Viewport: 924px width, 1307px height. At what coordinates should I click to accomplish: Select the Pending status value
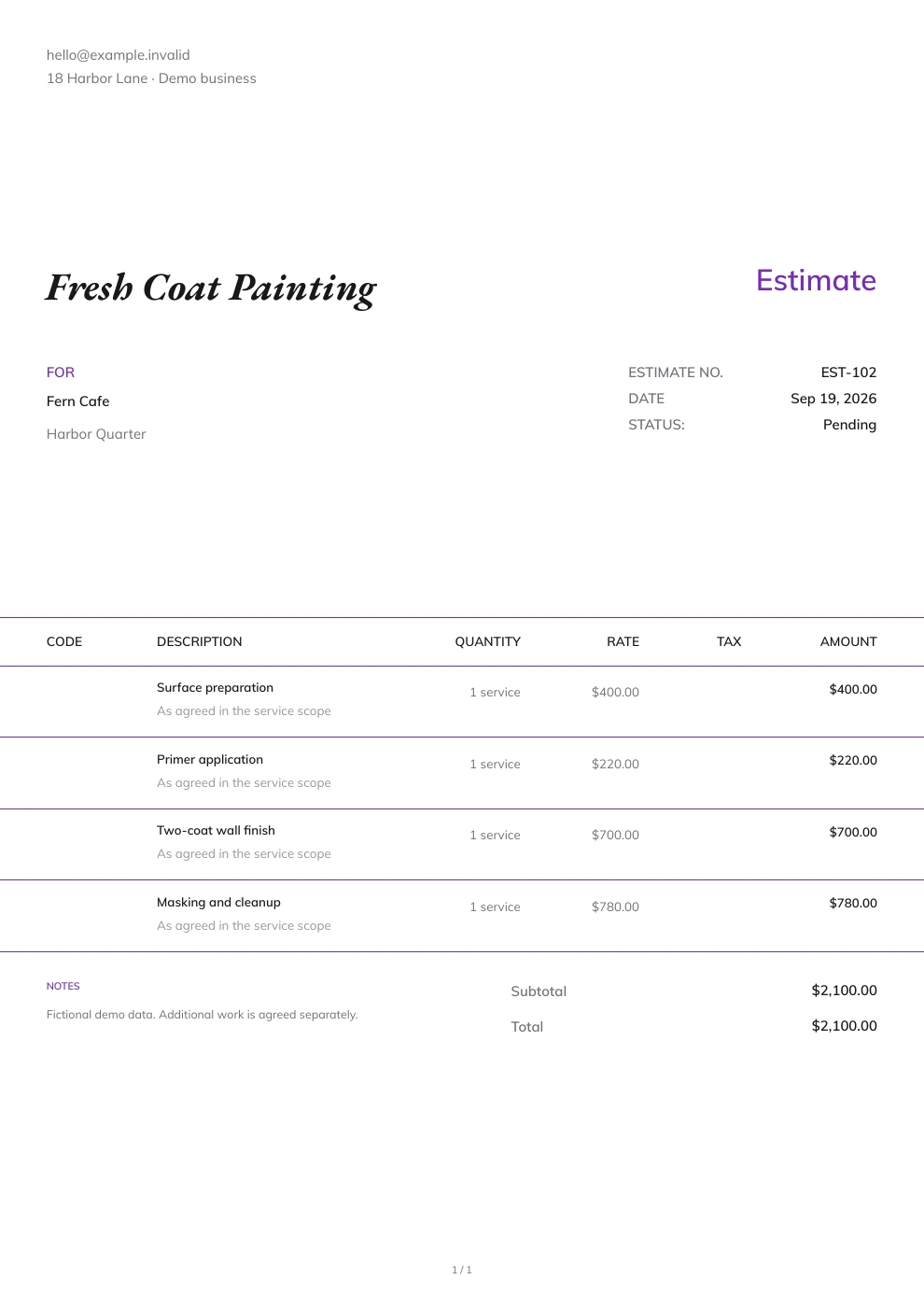(x=849, y=425)
